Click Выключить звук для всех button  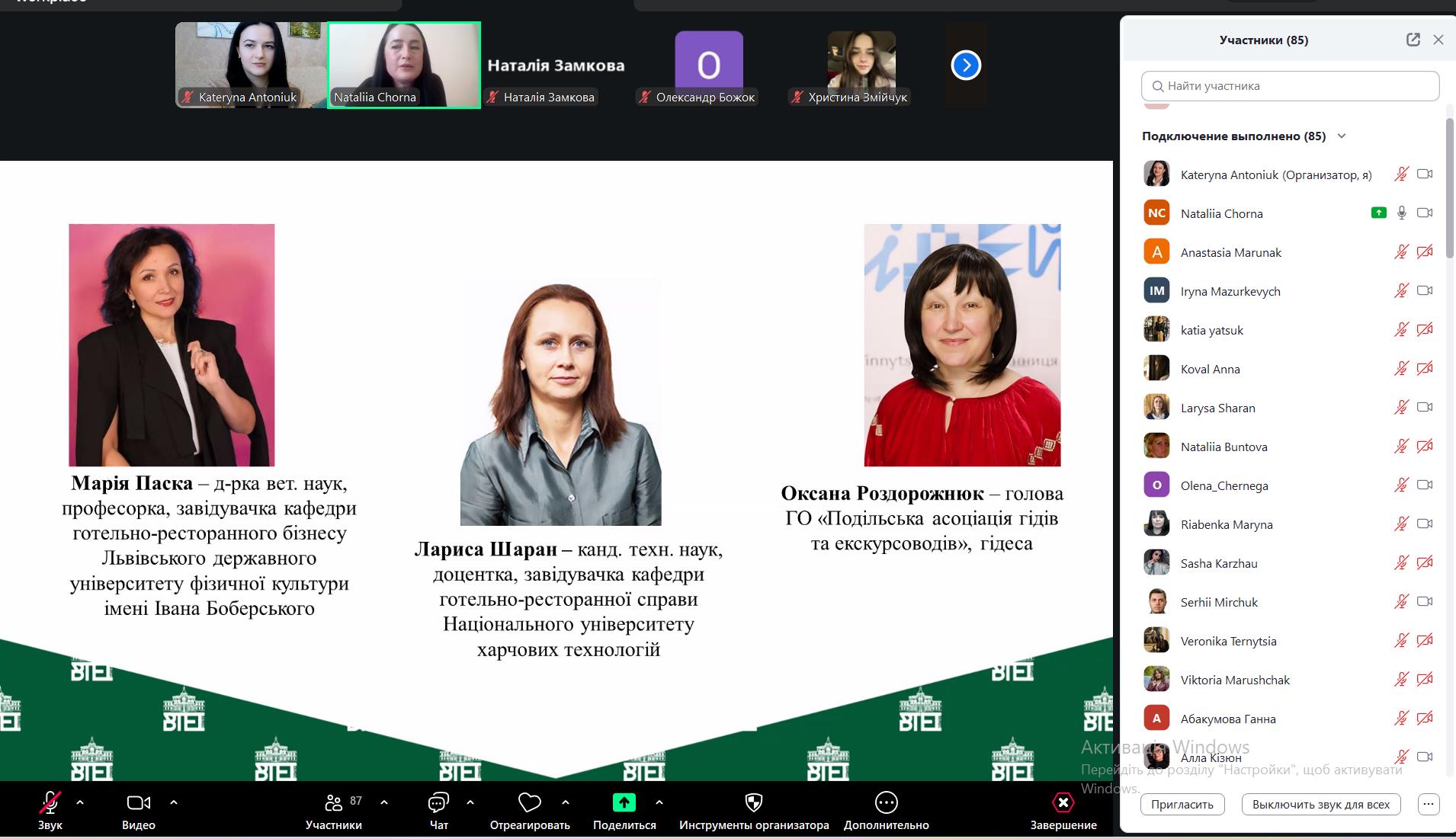(x=1320, y=804)
